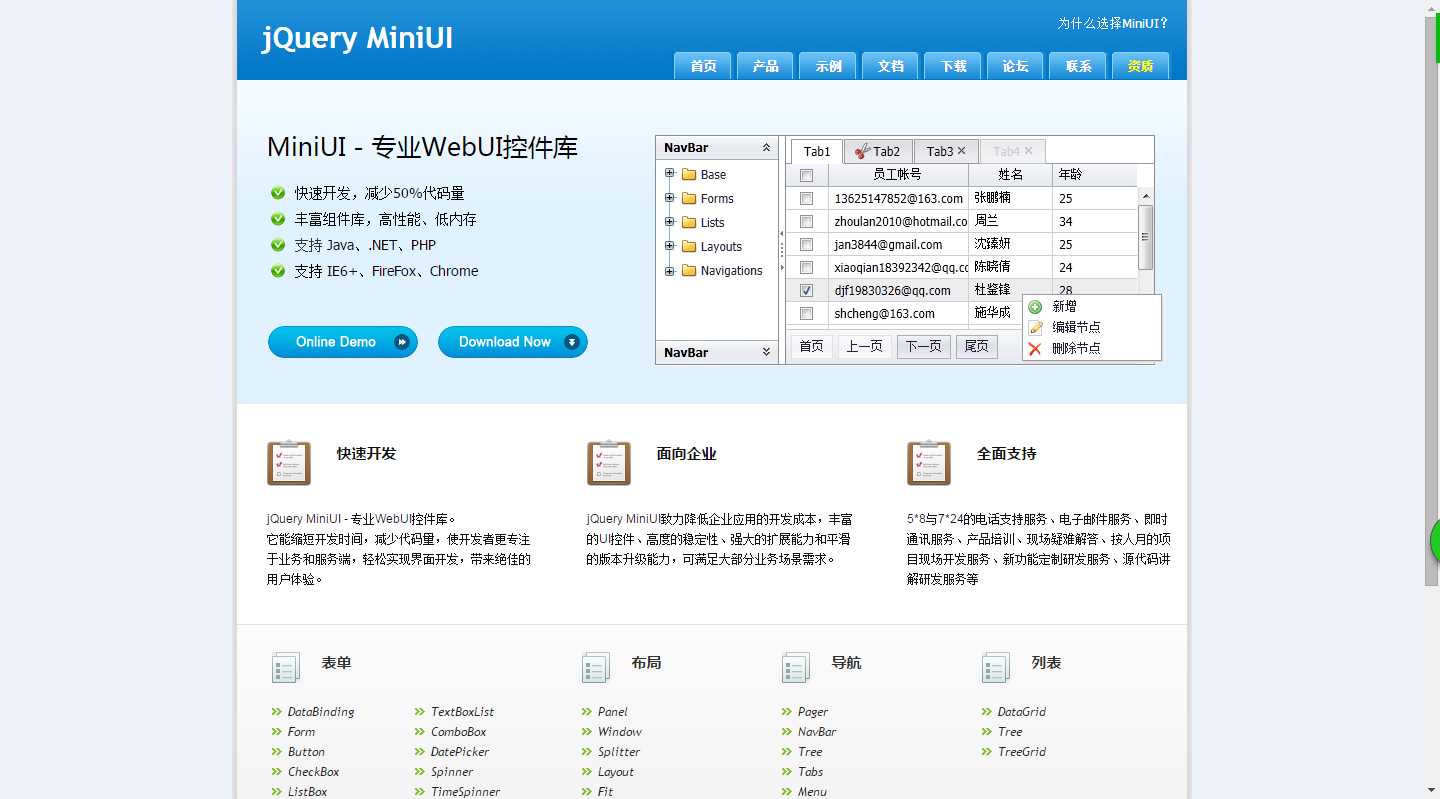Open the 联系 navigation tab
Viewport: 1440px width, 799px height.
pos(1078,65)
